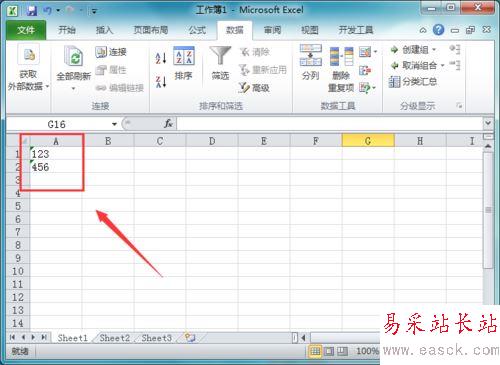
Task: Click the 编辑链接 (Edit Links) button
Action: (x=120, y=88)
